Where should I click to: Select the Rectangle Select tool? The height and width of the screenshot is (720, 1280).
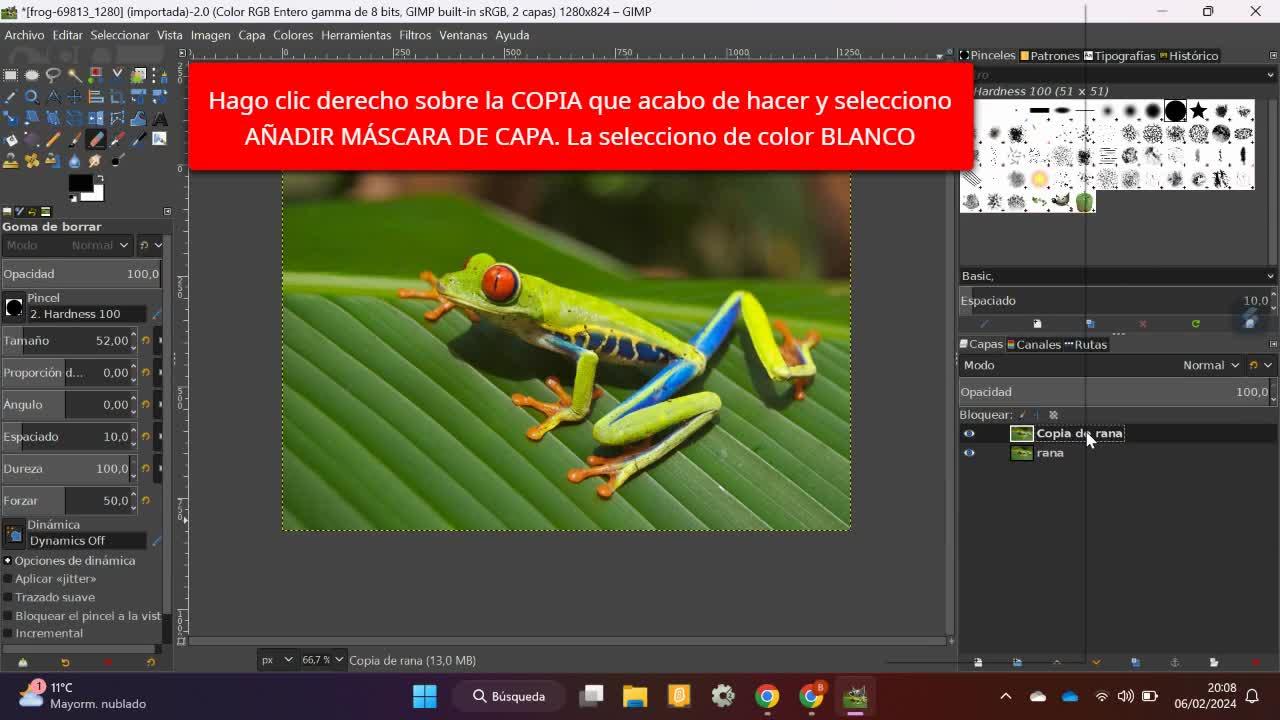point(10,76)
